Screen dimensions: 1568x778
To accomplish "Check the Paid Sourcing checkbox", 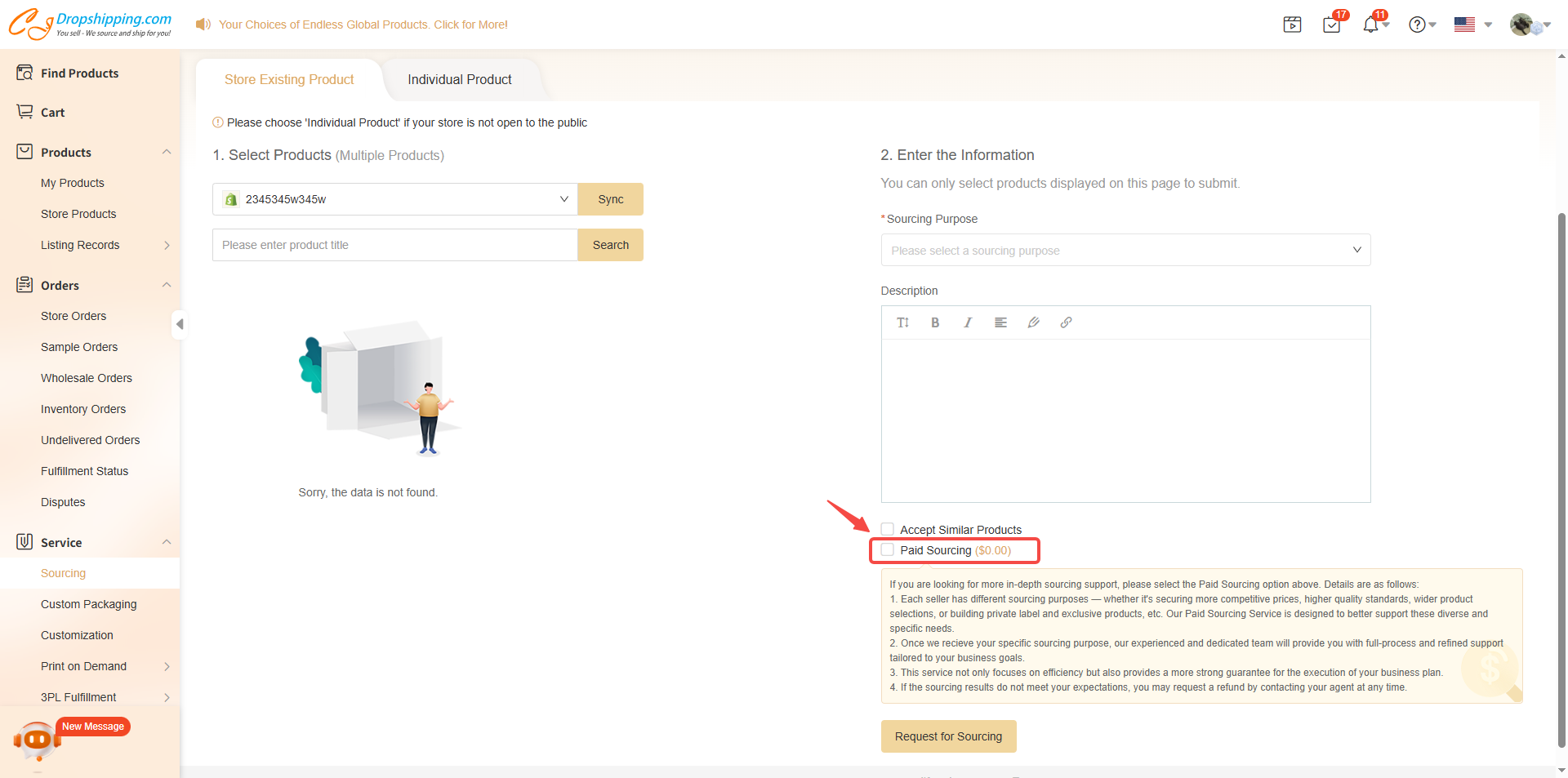I will [888, 550].
